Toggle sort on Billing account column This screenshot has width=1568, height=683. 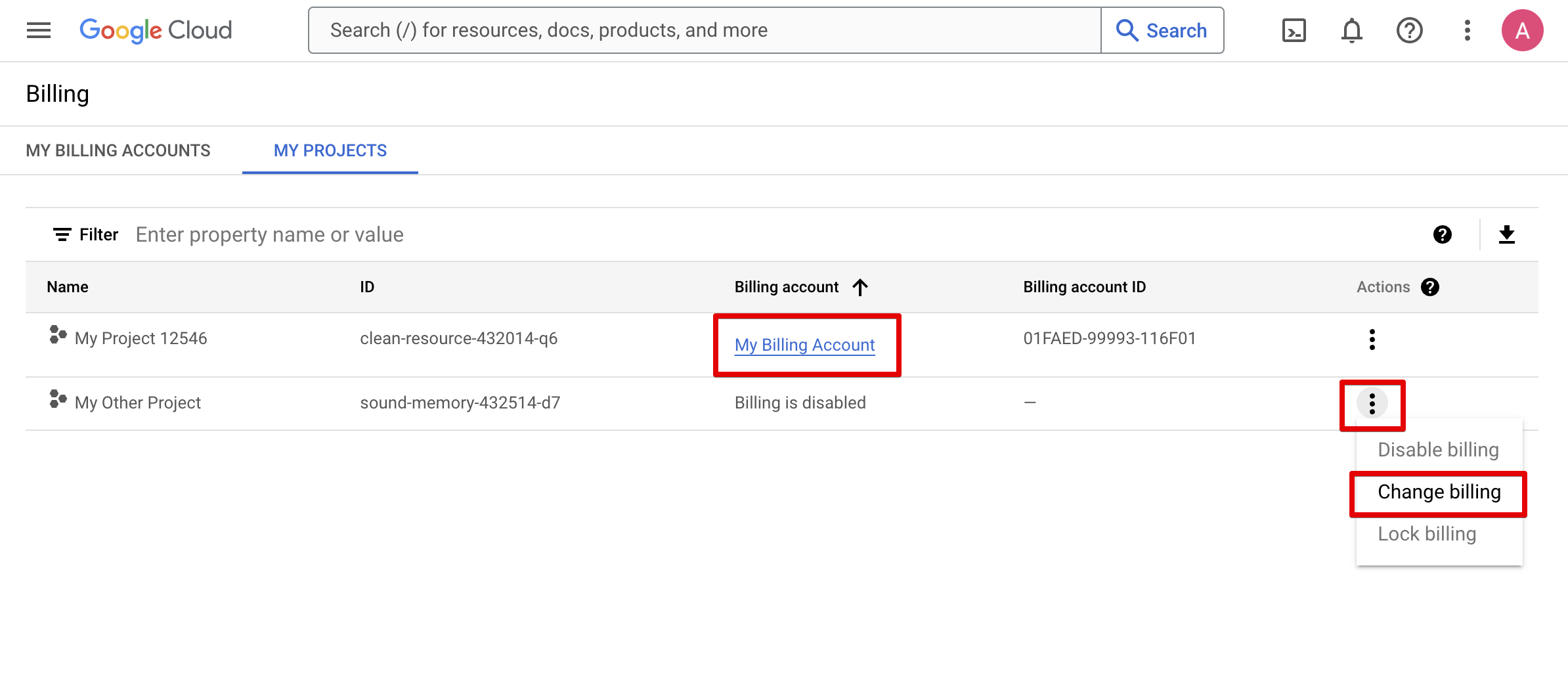pyautogui.click(x=800, y=287)
